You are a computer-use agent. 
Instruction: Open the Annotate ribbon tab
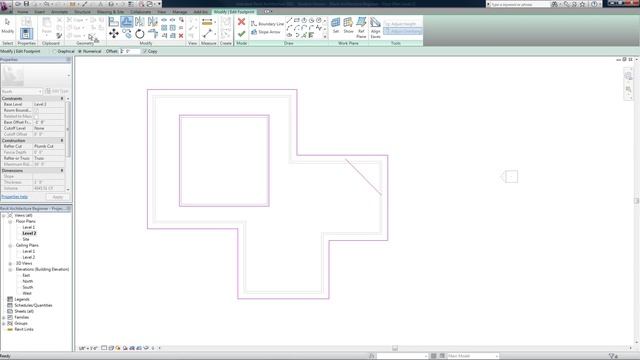[60, 12]
